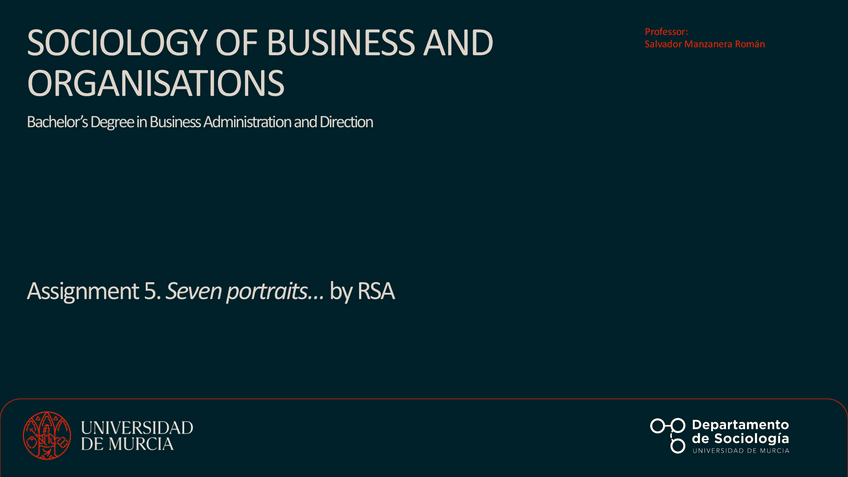
Task: Select the ORGANISATIONS title line
Action: pyautogui.click(x=156, y=84)
